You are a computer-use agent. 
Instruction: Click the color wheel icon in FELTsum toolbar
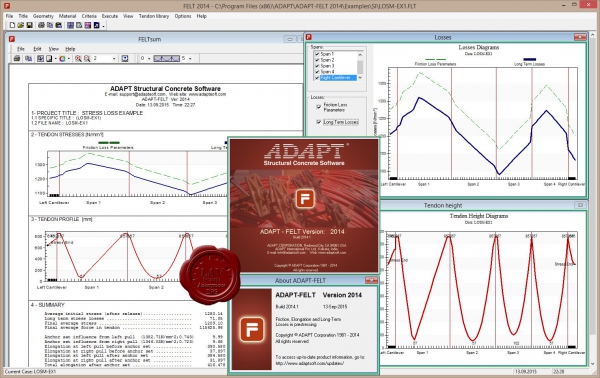tap(62, 59)
